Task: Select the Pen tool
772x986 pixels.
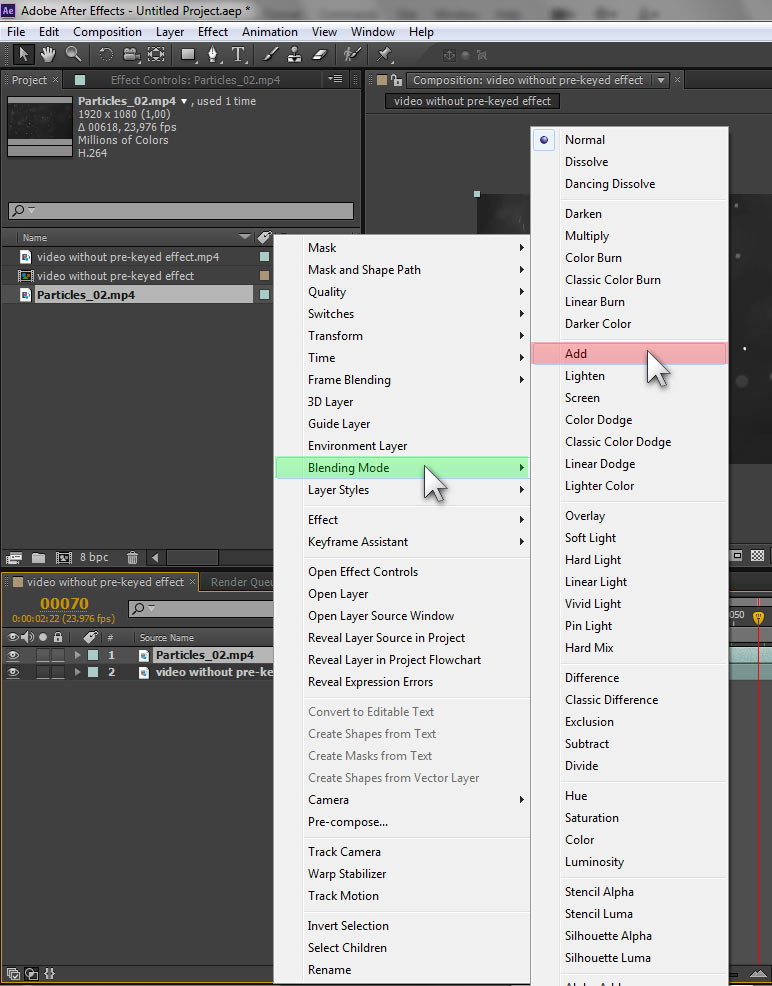Action: tap(213, 55)
